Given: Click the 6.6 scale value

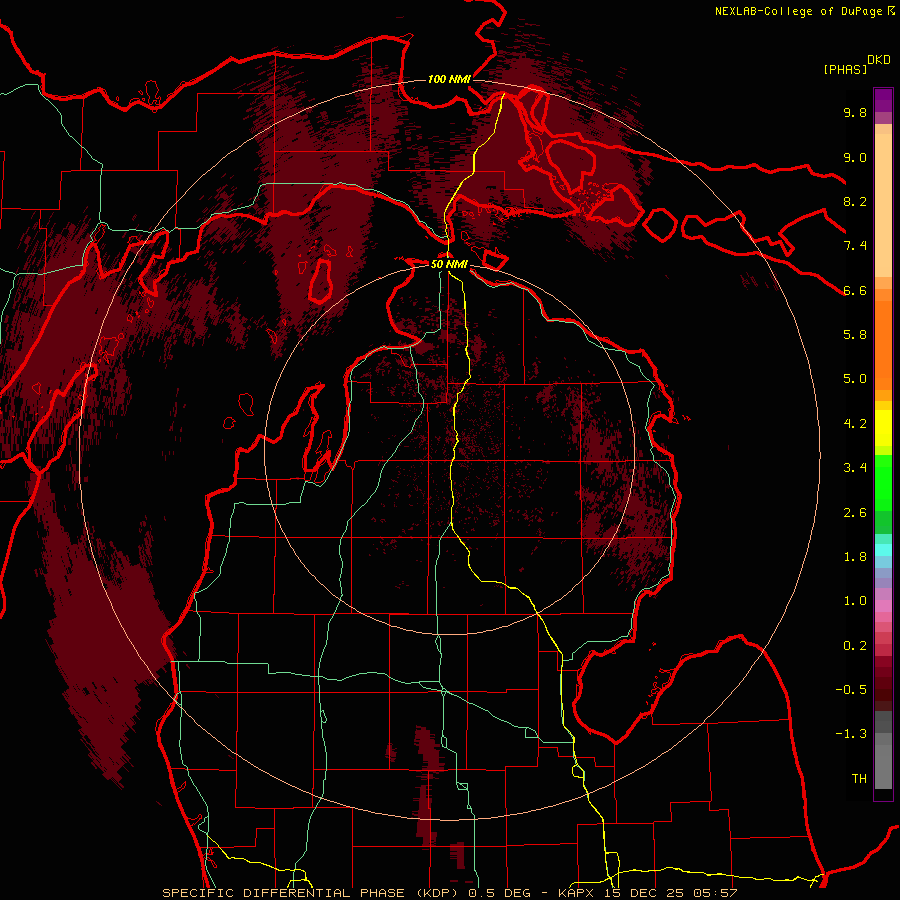Looking at the screenshot, I should coord(855,290).
